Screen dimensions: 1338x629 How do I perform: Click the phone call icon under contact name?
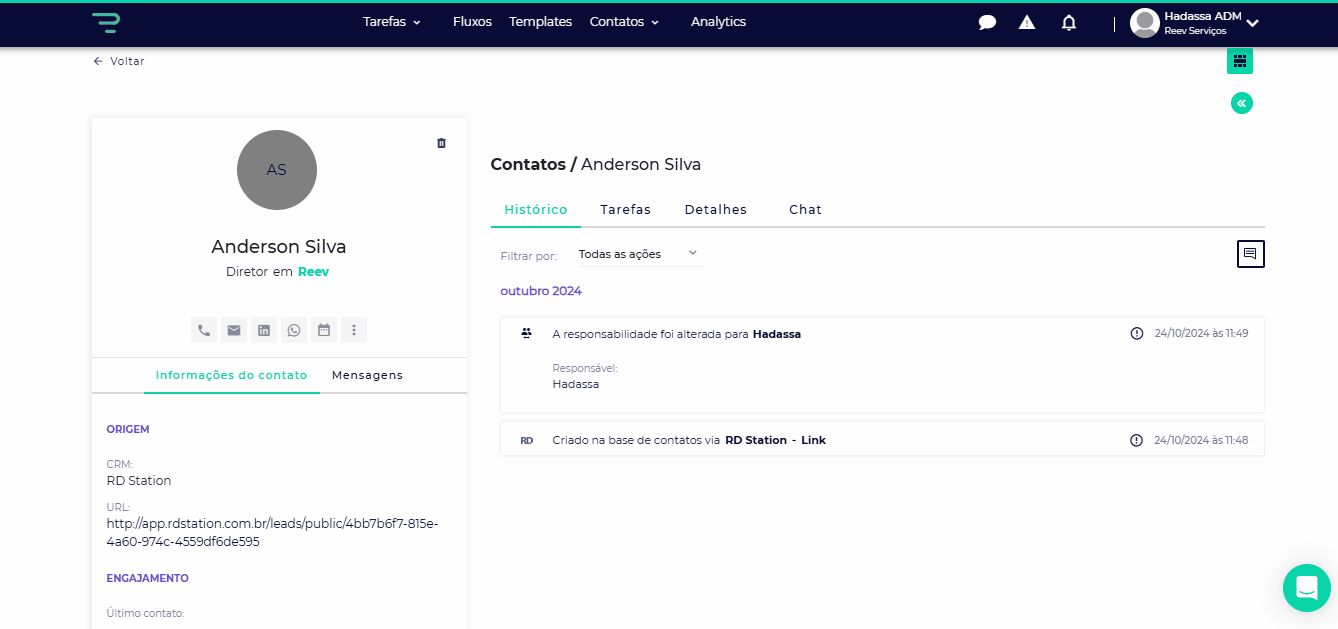(x=204, y=330)
